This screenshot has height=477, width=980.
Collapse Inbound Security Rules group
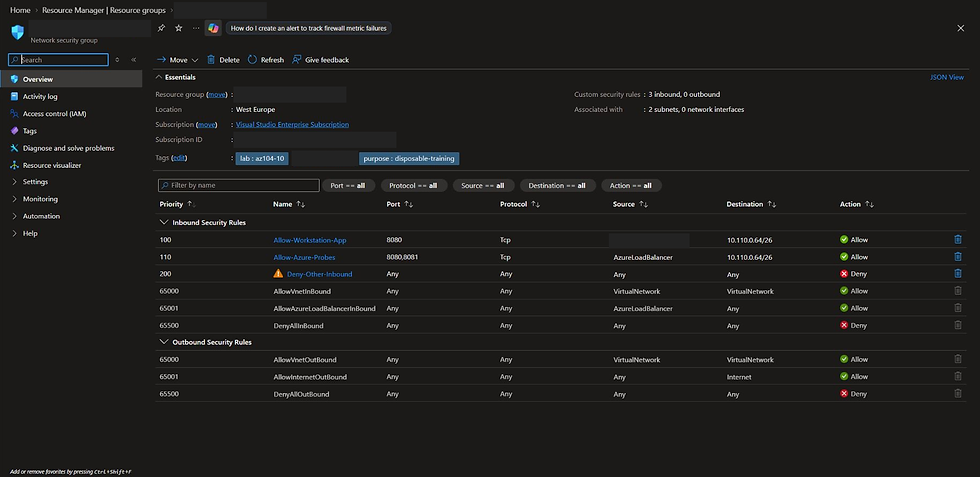tap(164, 223)
